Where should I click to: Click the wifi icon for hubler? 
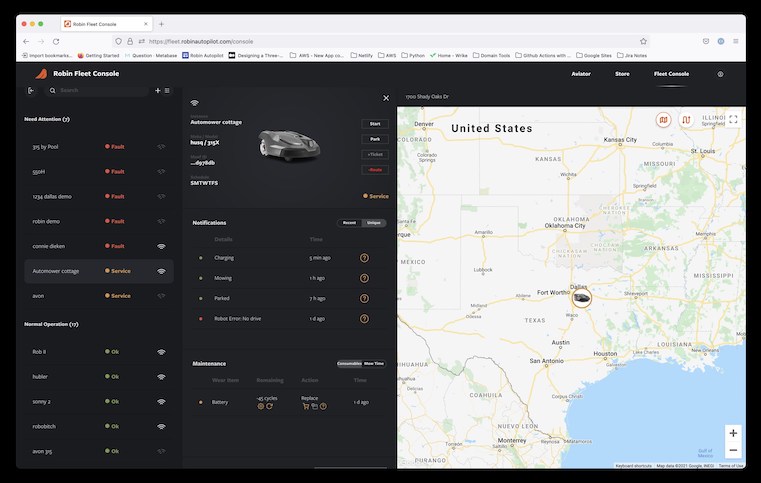(x=161, y=377)
